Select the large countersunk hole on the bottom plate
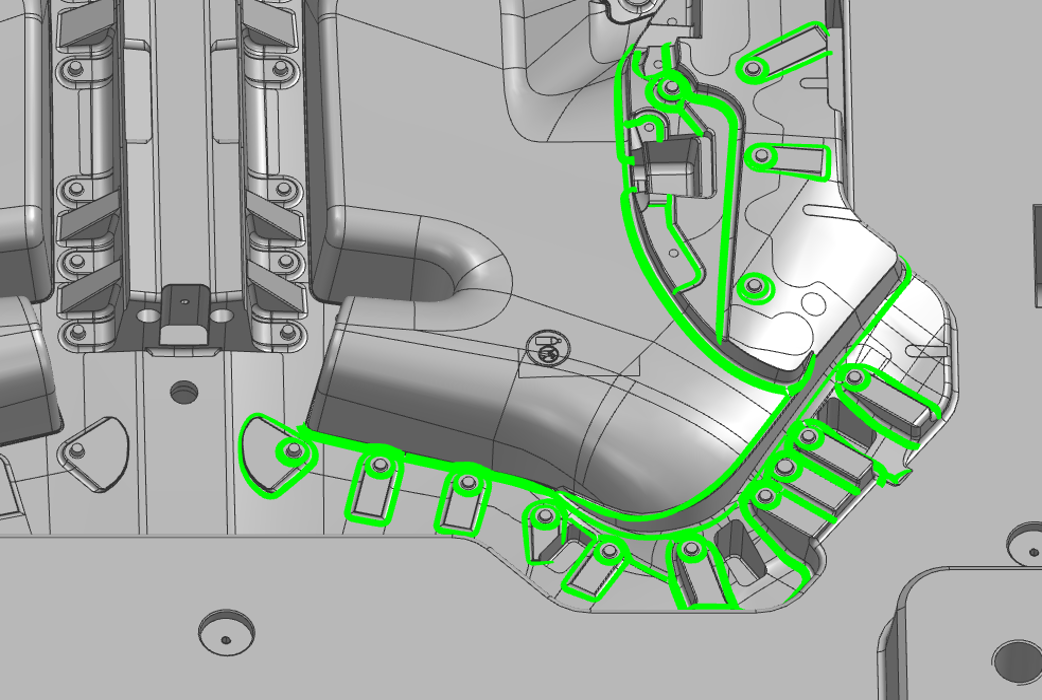The height and width of the screenshot is (700, 1042). click(x=226, y=630)
